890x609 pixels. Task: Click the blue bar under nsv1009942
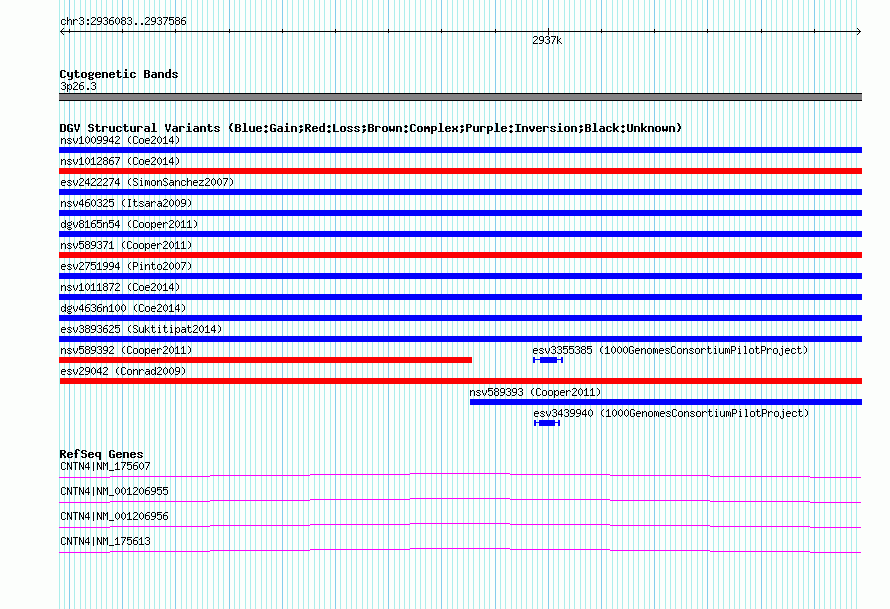point(460,150)
